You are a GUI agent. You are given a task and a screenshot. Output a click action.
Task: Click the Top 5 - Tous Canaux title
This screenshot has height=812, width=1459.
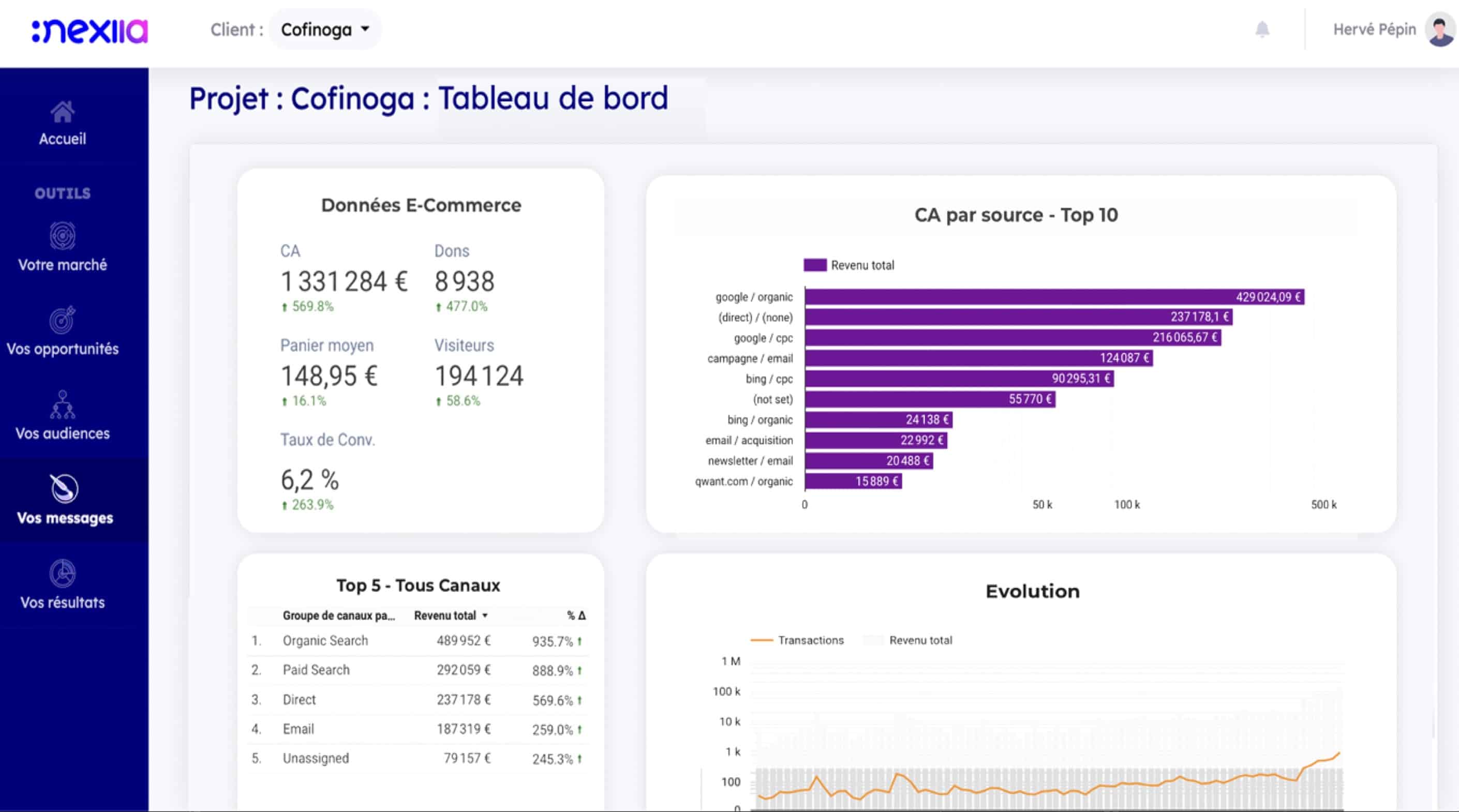pos(418,585)
